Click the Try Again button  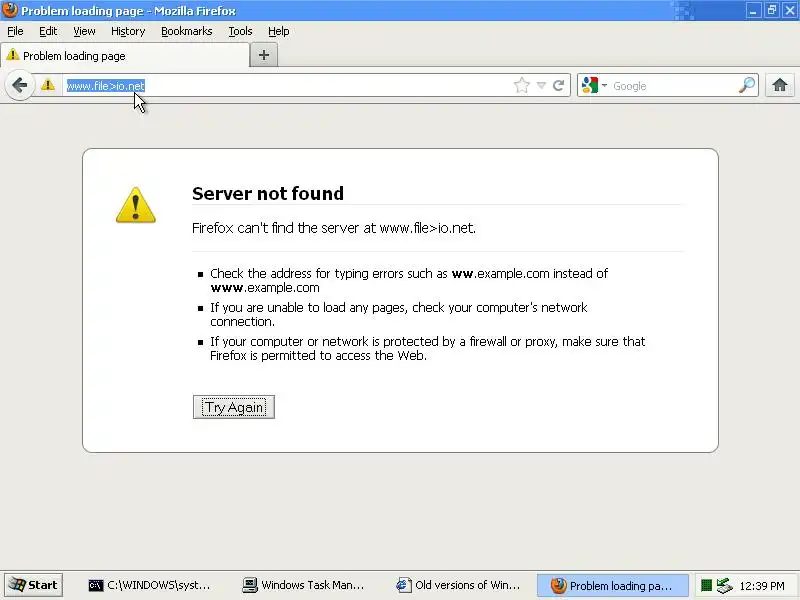[234, 407]
